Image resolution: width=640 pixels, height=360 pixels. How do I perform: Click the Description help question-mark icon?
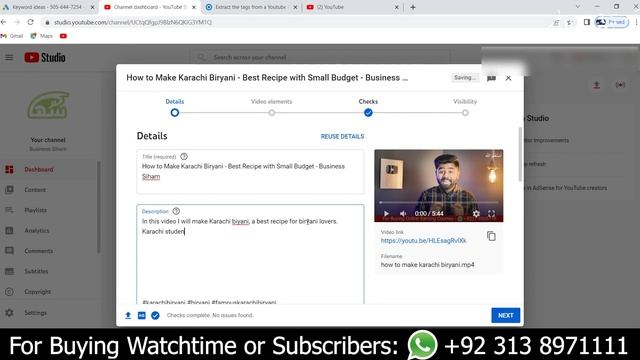(x=176, y=211)
